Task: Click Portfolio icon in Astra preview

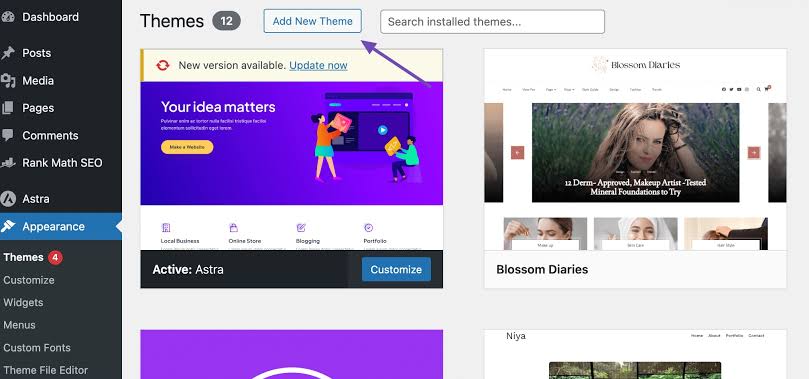Action: pos(368,227)
